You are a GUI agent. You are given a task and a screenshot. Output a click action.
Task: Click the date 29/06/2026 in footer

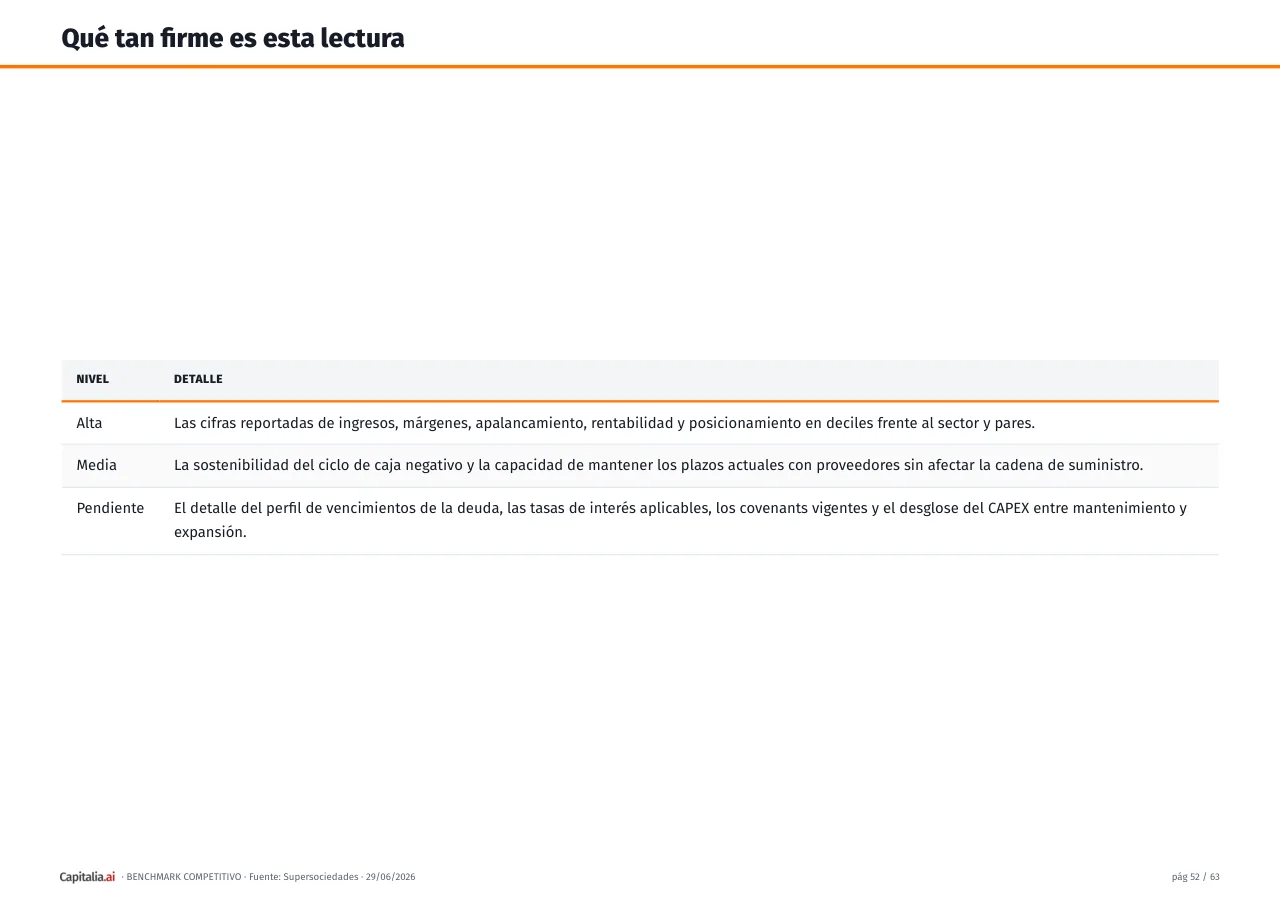pos(390,877)
